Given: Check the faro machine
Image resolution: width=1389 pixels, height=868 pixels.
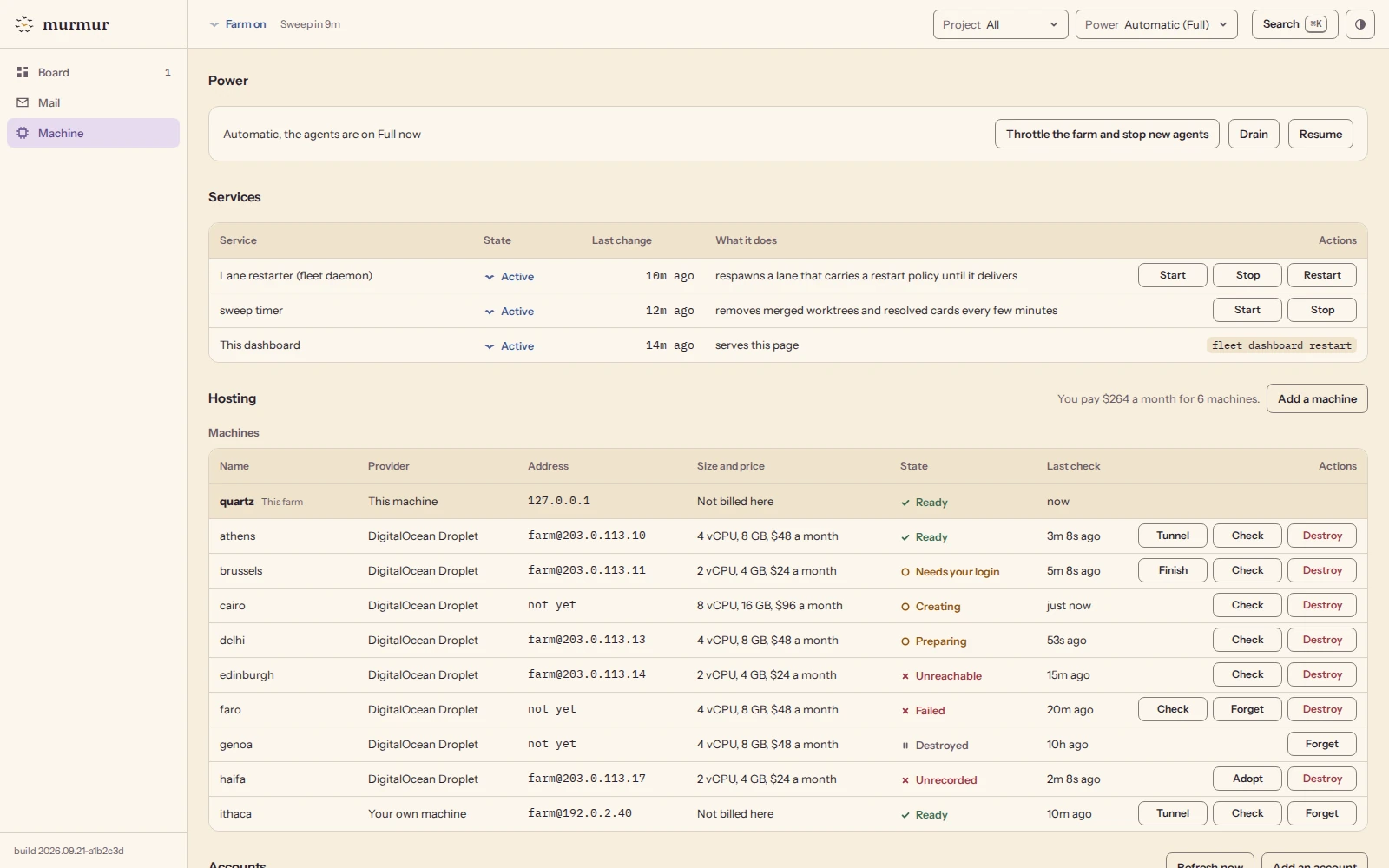Looking at the screenshot, I should point(1173,709).
